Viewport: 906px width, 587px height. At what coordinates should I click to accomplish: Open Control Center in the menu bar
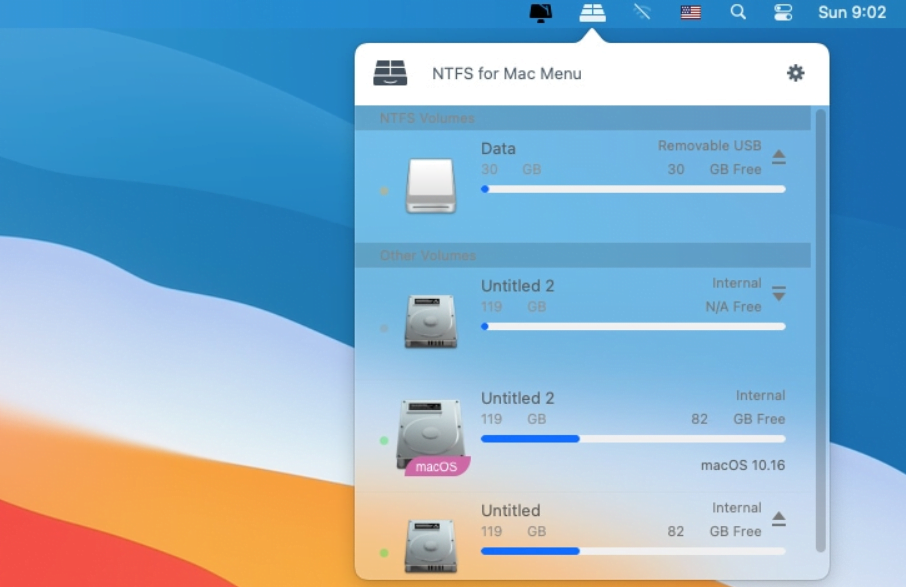click(783, 12)
